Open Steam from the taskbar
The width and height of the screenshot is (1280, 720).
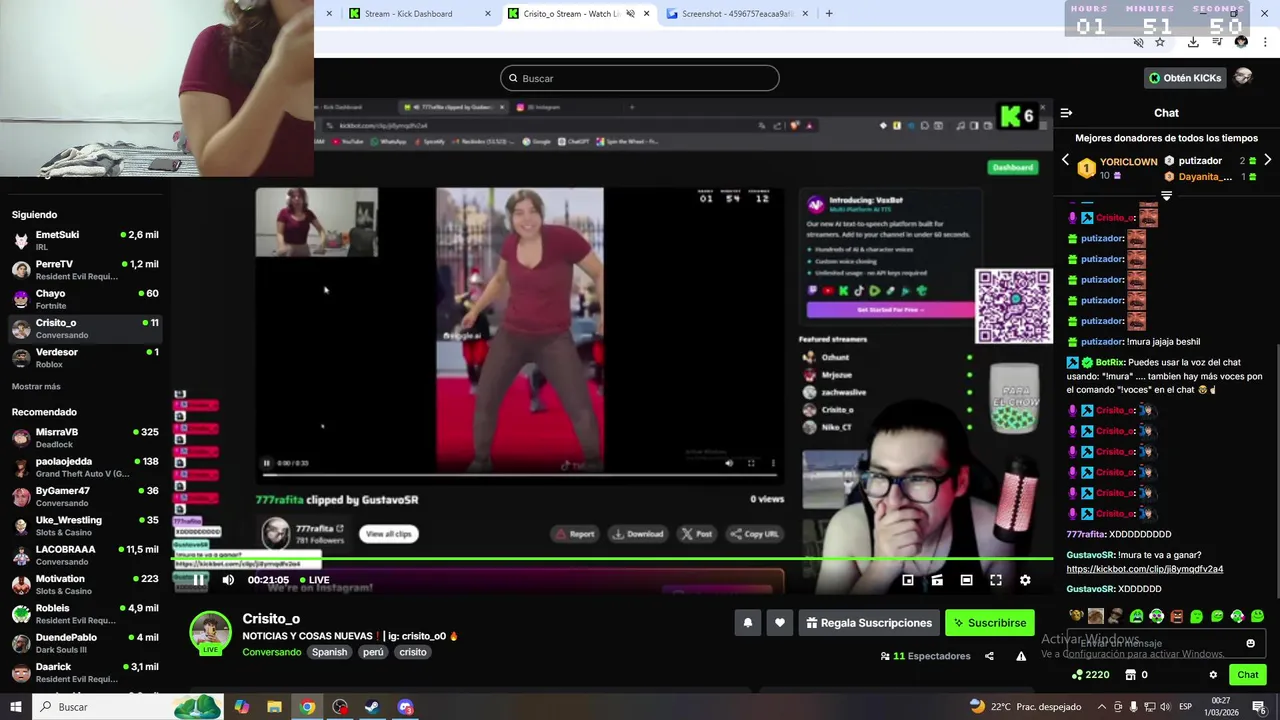coord(372,707)
